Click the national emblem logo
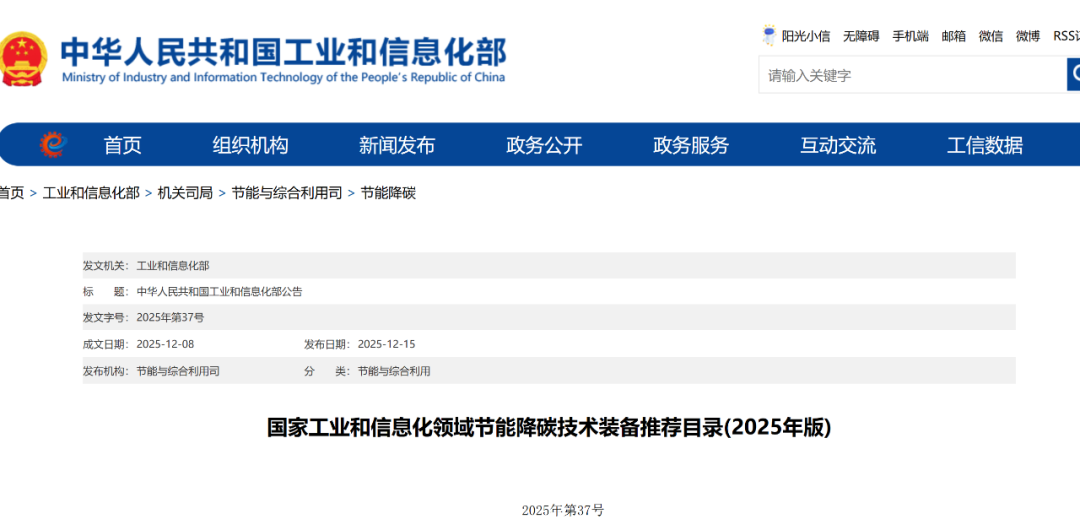 [x=23, y=58]
